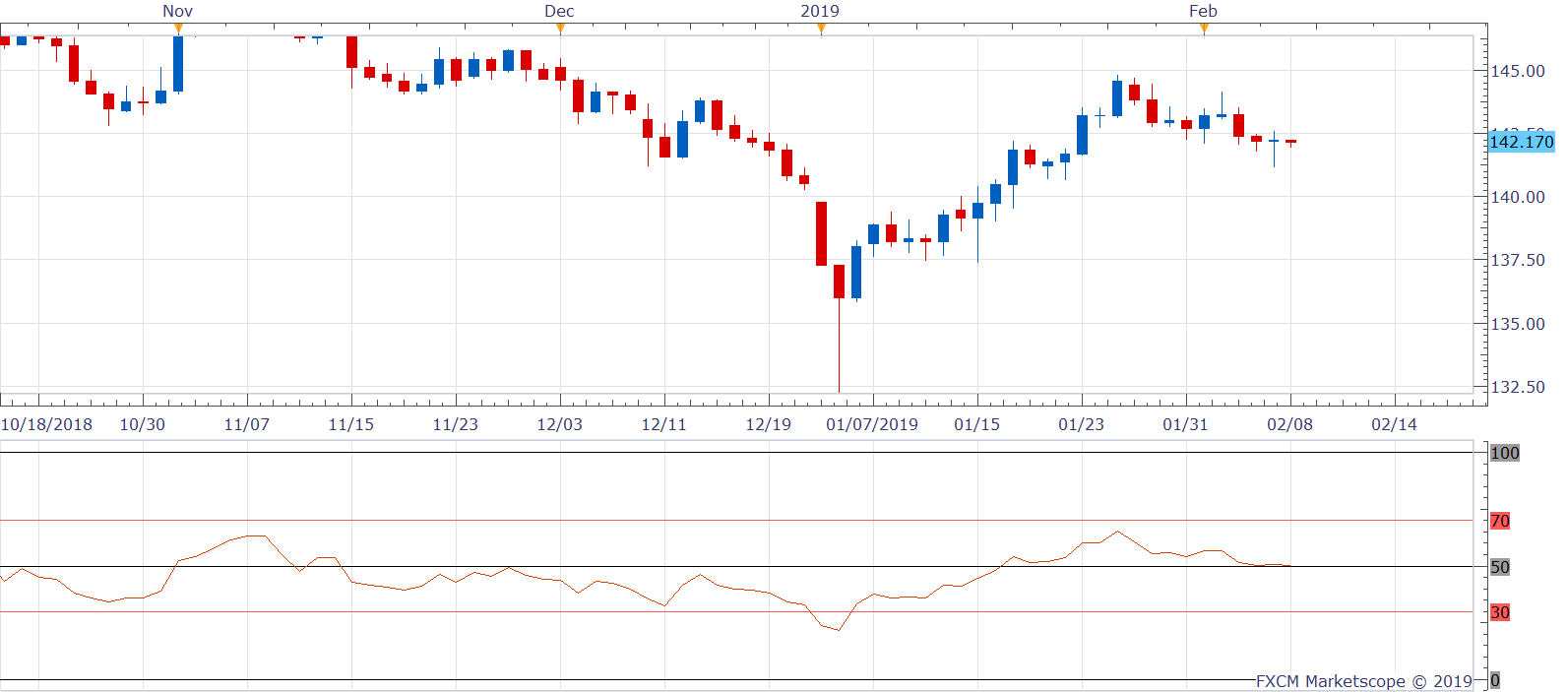Screen dimensions: 1568x692
Task: Click the 12/19 date label
Action: 769,424
